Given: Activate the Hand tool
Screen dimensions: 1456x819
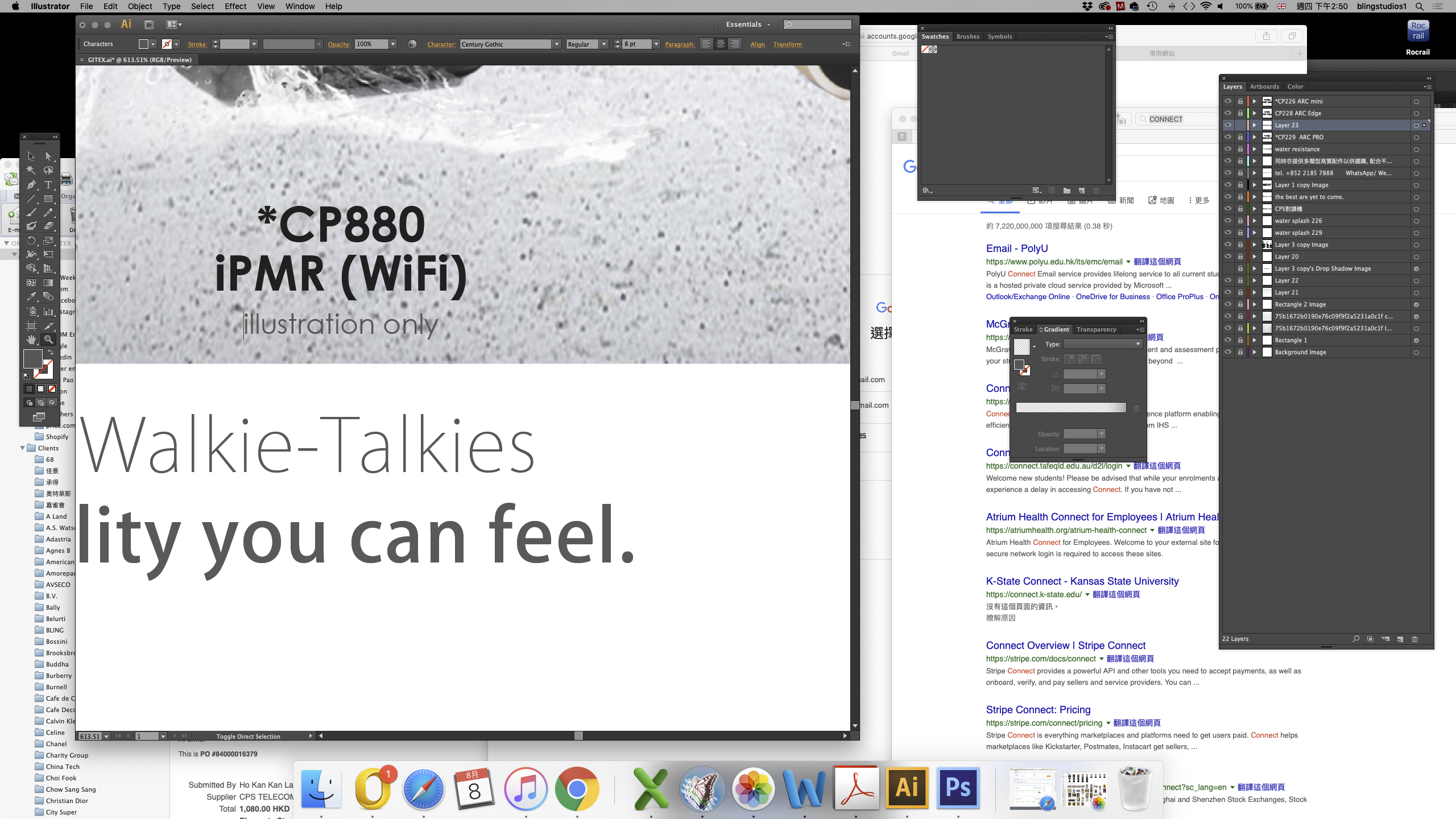Looking at the screenshot, I should coord(31,340).
